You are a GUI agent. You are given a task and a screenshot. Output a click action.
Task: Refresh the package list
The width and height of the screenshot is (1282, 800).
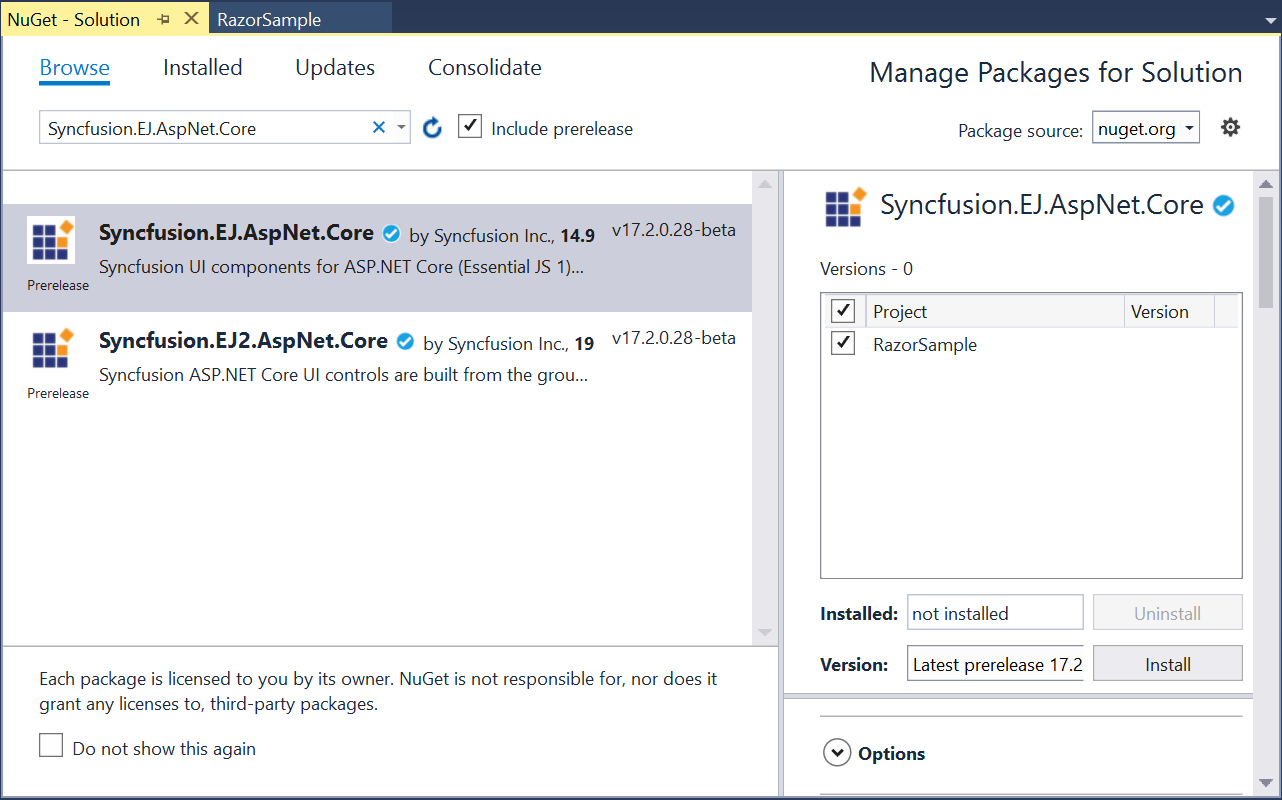(432, 128)
